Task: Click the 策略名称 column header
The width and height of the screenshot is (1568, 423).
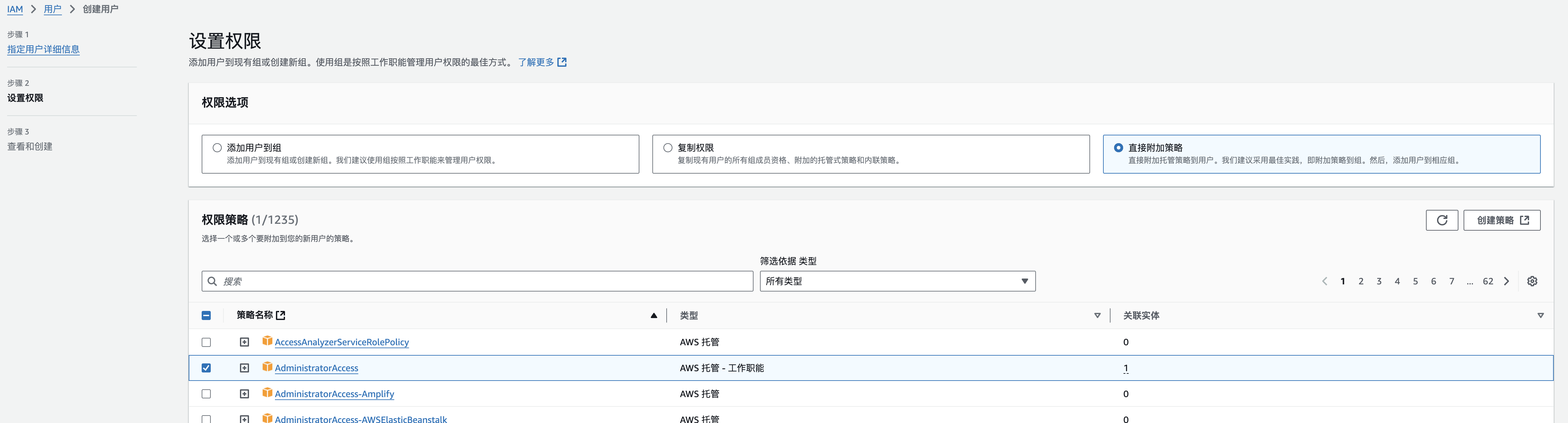Action: [255, 315]
